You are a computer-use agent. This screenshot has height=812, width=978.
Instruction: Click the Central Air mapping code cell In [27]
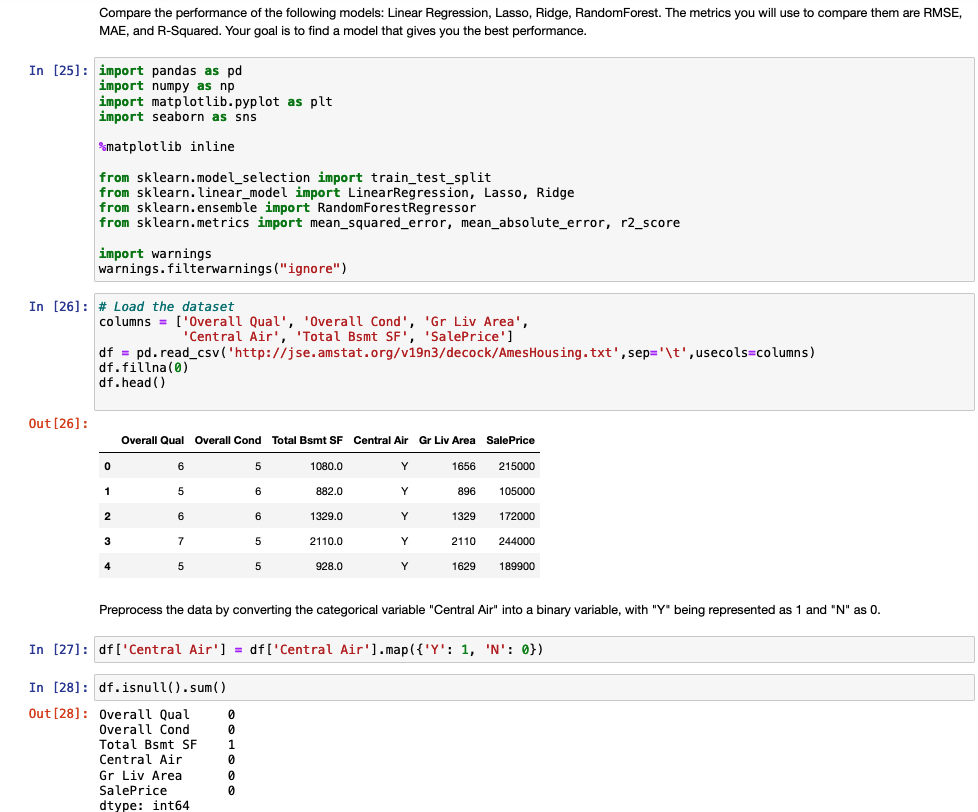pyautogui.click(x=534, y=650)
